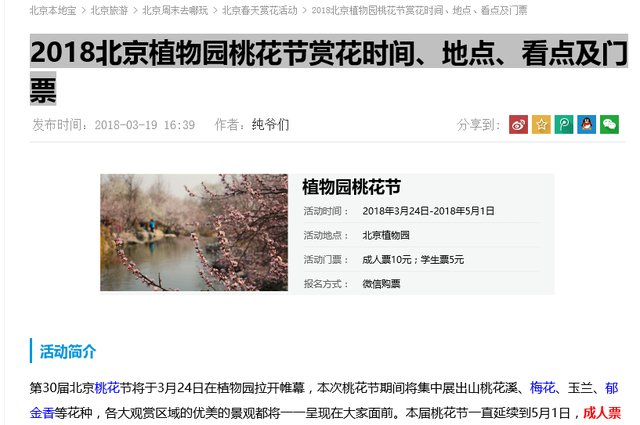The height and width of the screenshot is (425, 640).
Task: Click the green P share icon
Action: (564, 125)
